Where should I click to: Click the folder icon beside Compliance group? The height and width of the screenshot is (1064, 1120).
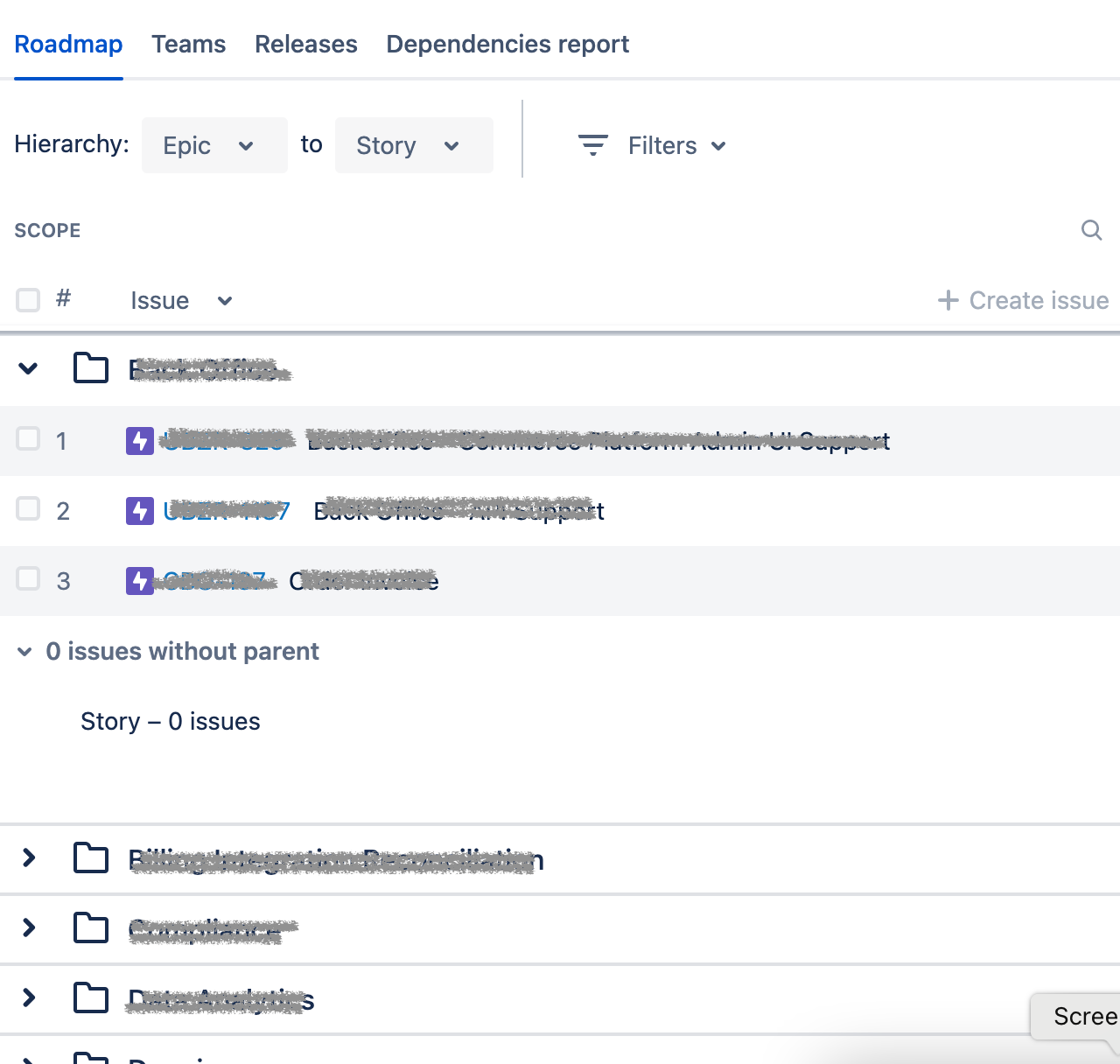tap(90, 928)
